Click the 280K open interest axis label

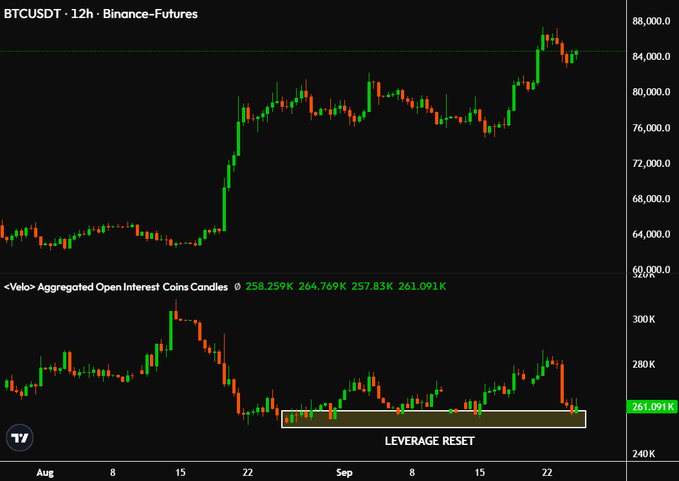click(644, 365)
